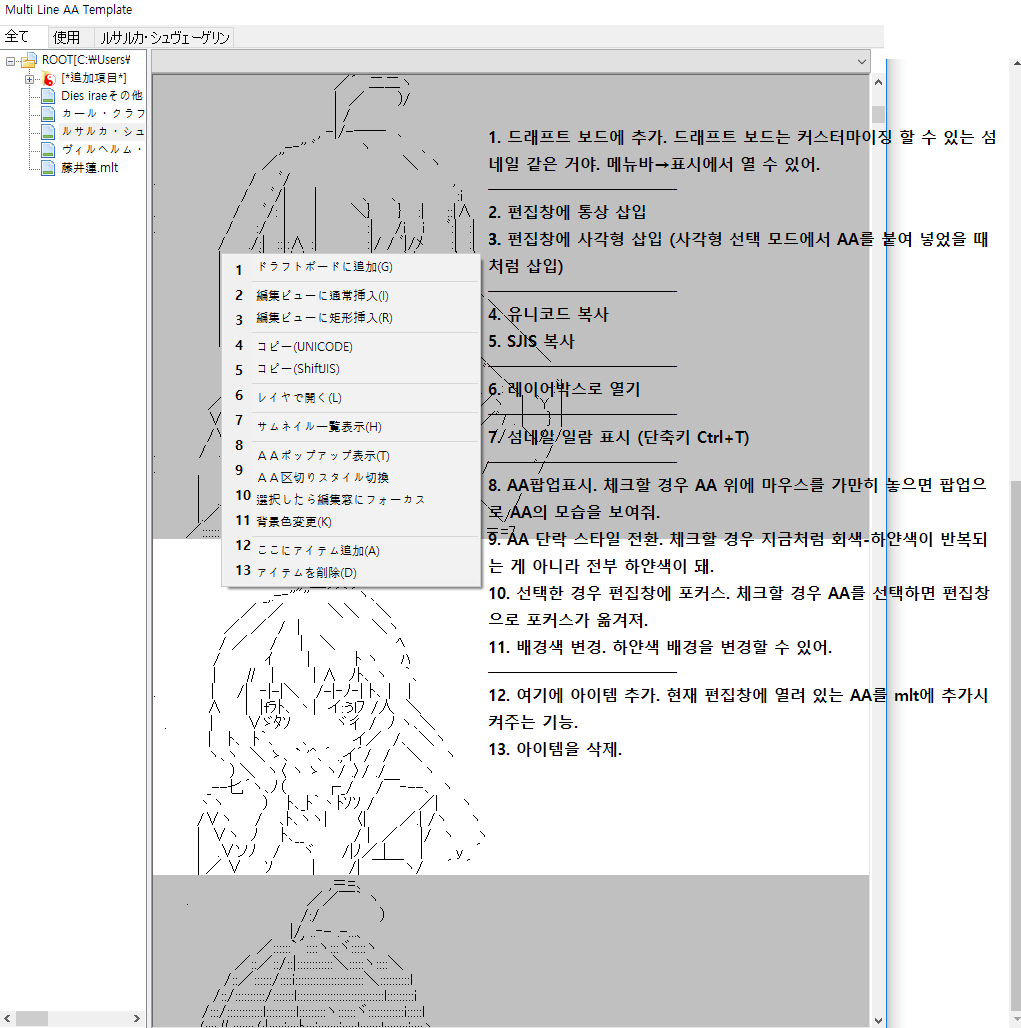
Task: Click file icon beside Dies iraeその他
Action: coord(48,96)
